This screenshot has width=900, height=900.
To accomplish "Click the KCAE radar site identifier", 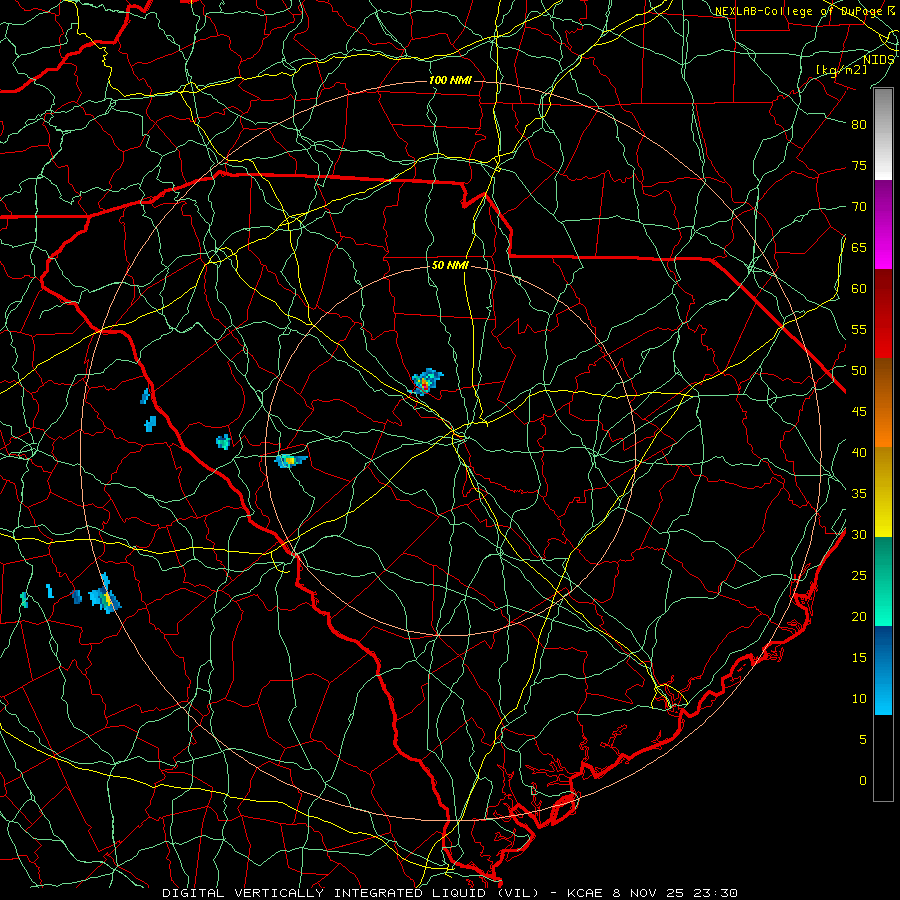I will (585, 893).
